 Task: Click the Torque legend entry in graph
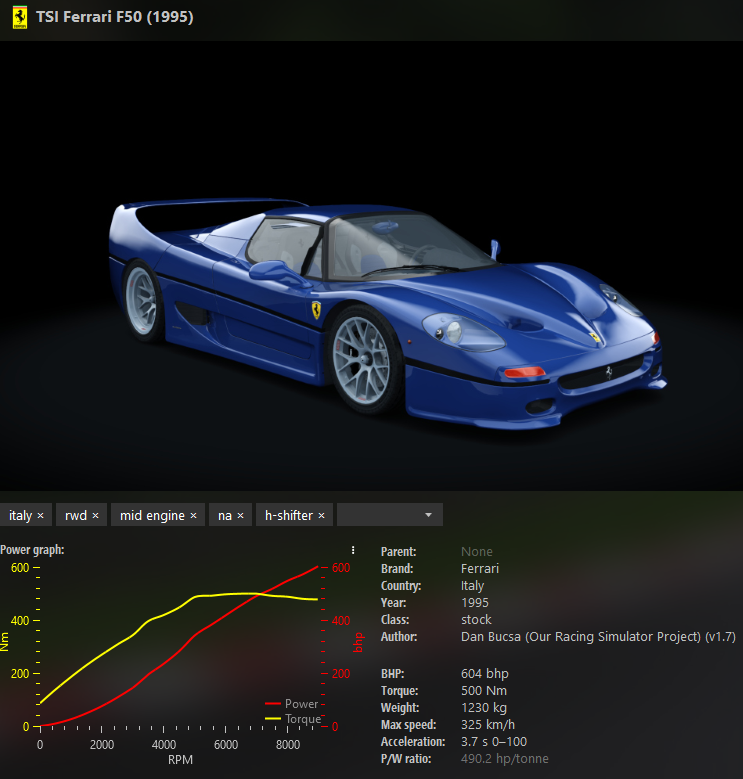pos(293,719)
